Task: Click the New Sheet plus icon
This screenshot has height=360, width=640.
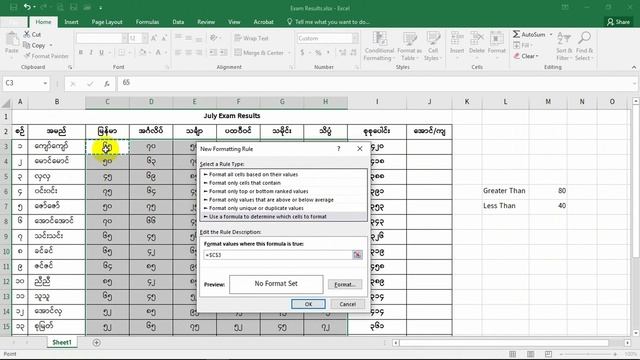Action: (97, 342)
